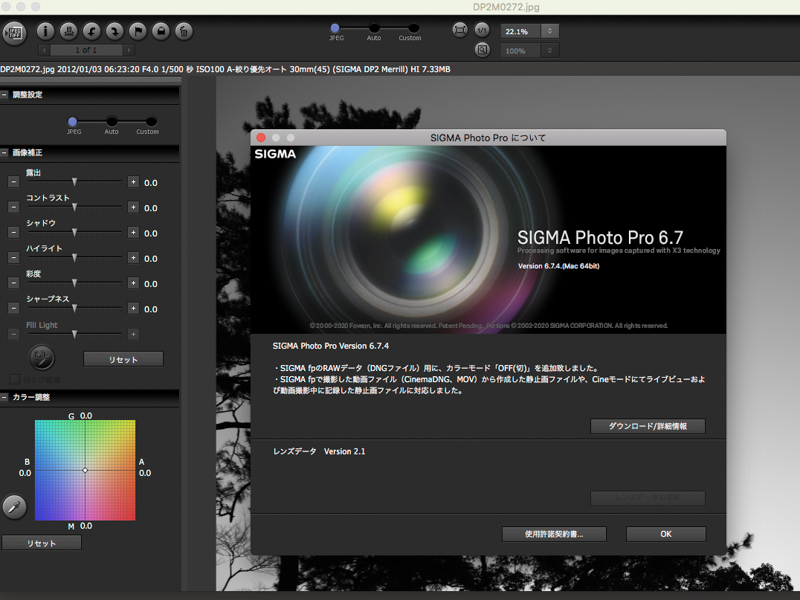Flag the image with the flag icon
The image size is (800, 600).
pos(138,32)
